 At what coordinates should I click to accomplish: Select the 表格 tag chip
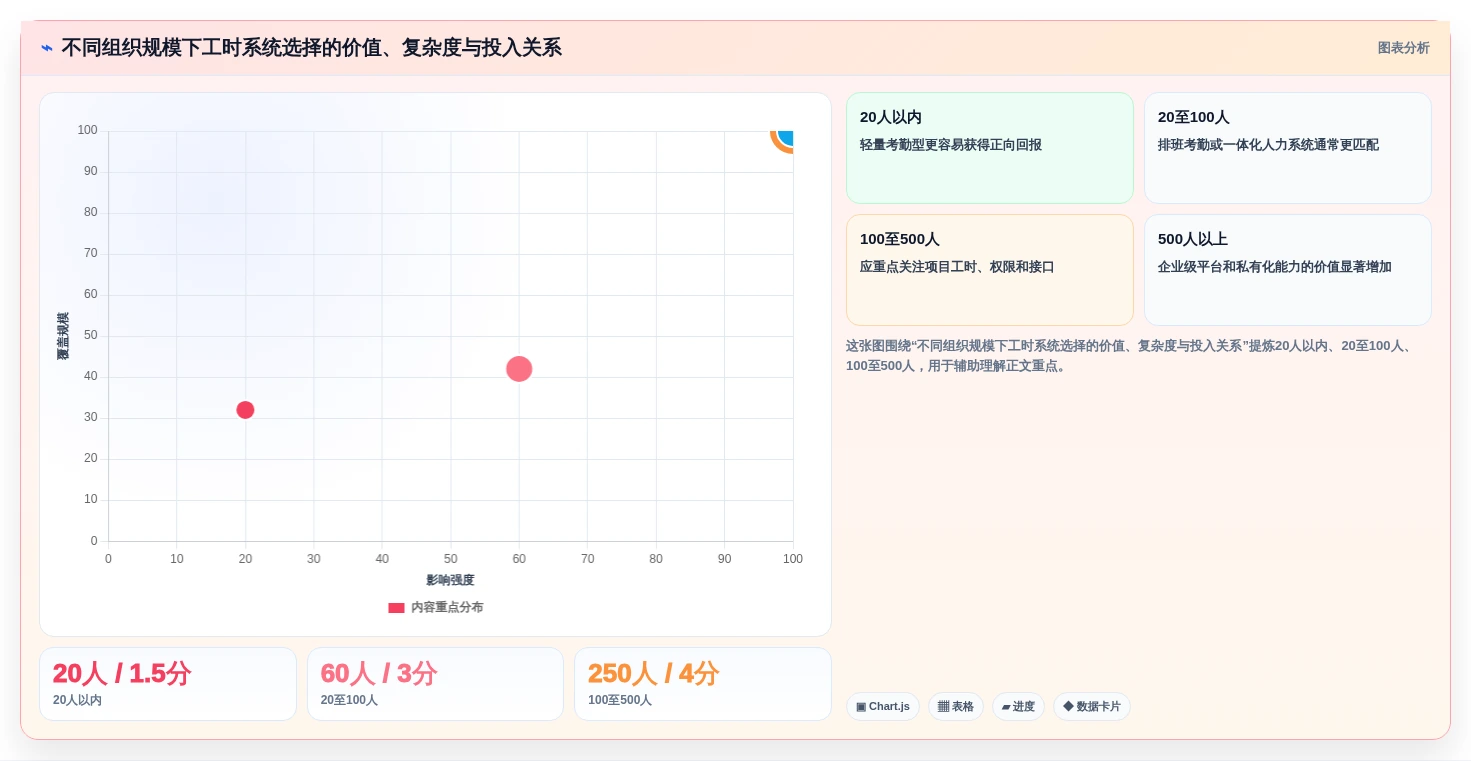coord(956,707)
